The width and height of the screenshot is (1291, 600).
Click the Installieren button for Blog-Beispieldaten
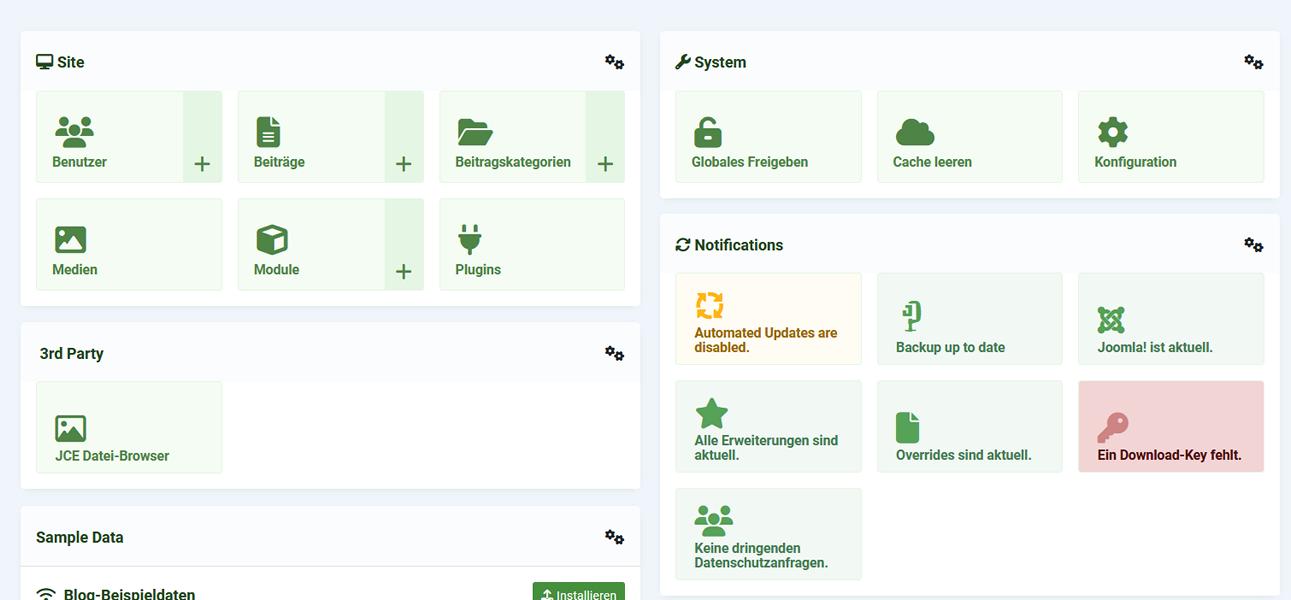pyautogui.click(x=579, y=593)
